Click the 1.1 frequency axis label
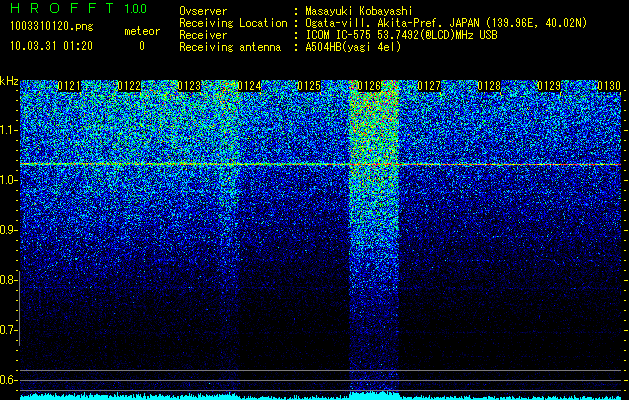The height and width of the screenshot is (400, 629). pos(9,130)
